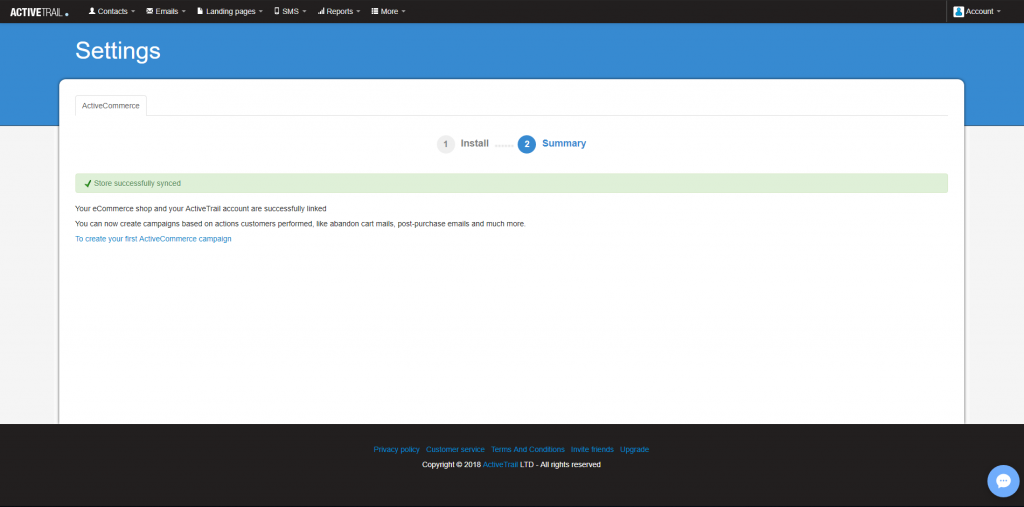Open the chat bubble widget
1024x507 pixels.
point(1003,482)
